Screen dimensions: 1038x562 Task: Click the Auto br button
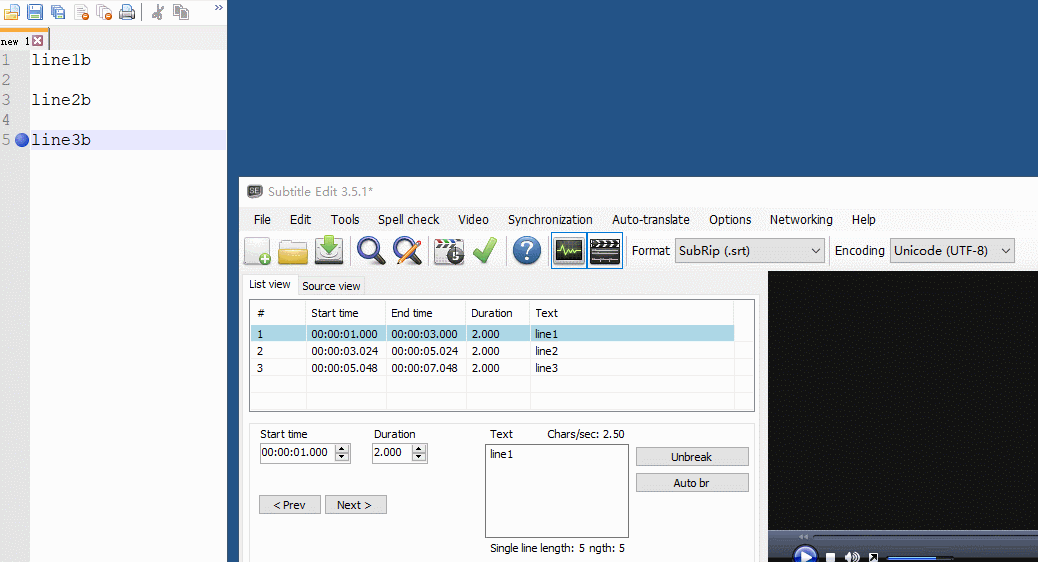coord(692,483)
